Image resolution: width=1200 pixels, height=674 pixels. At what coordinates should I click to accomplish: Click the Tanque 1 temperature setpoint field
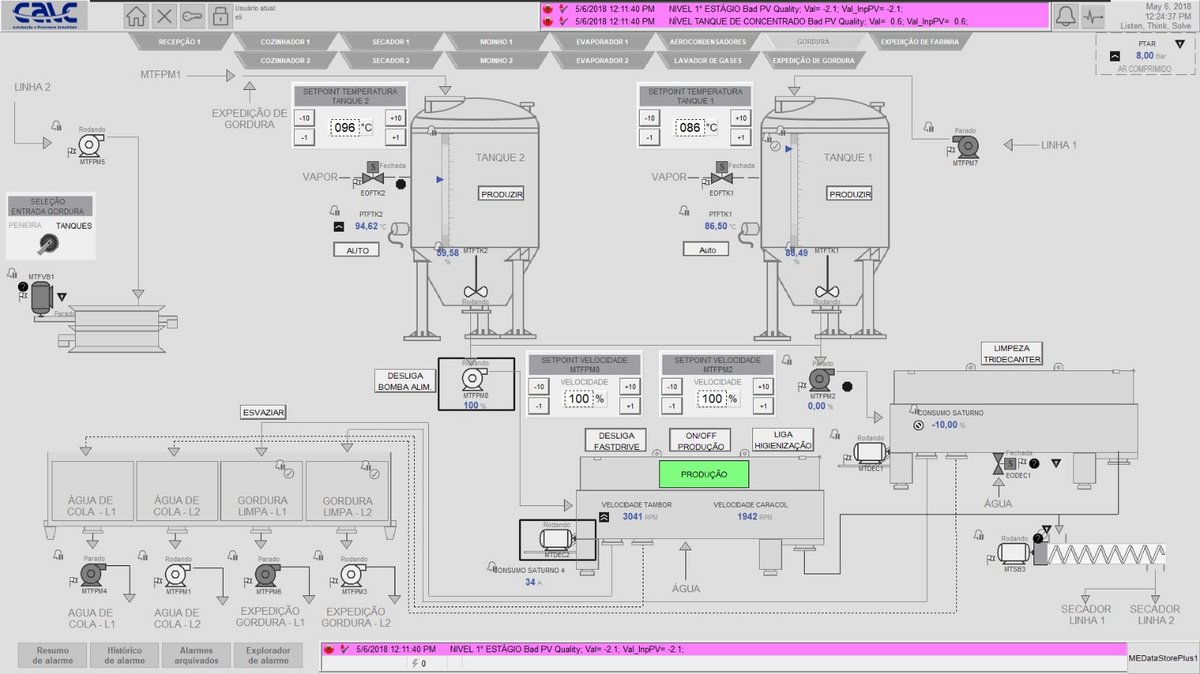tap(691, 128)
